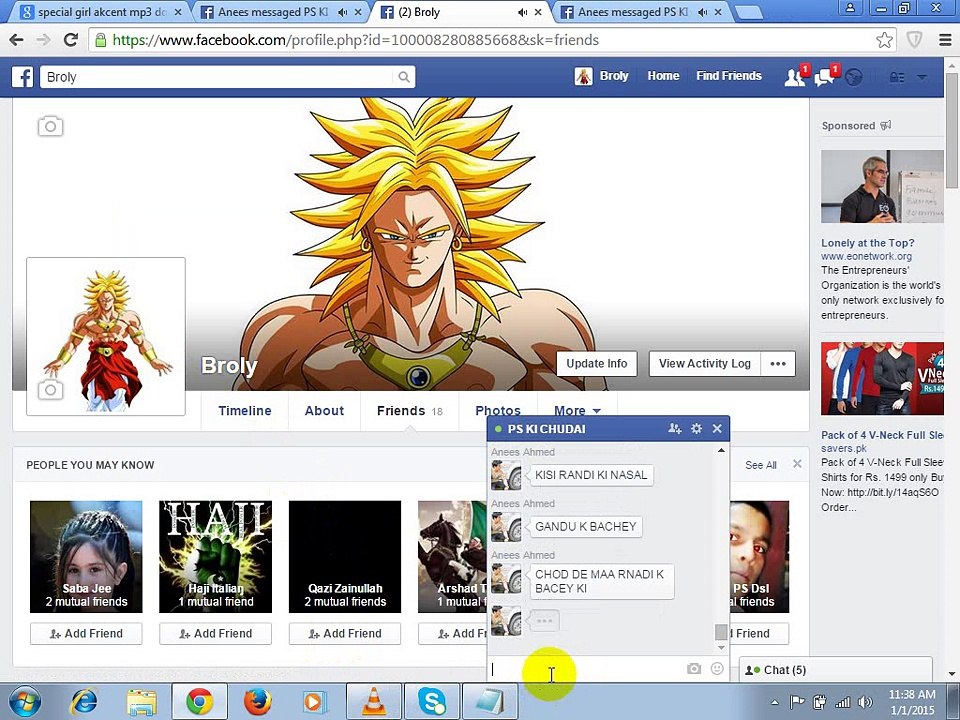The width and height of the screenshot is (960, 720).
Task: Click profile picture camera icon
Action: 50,389
